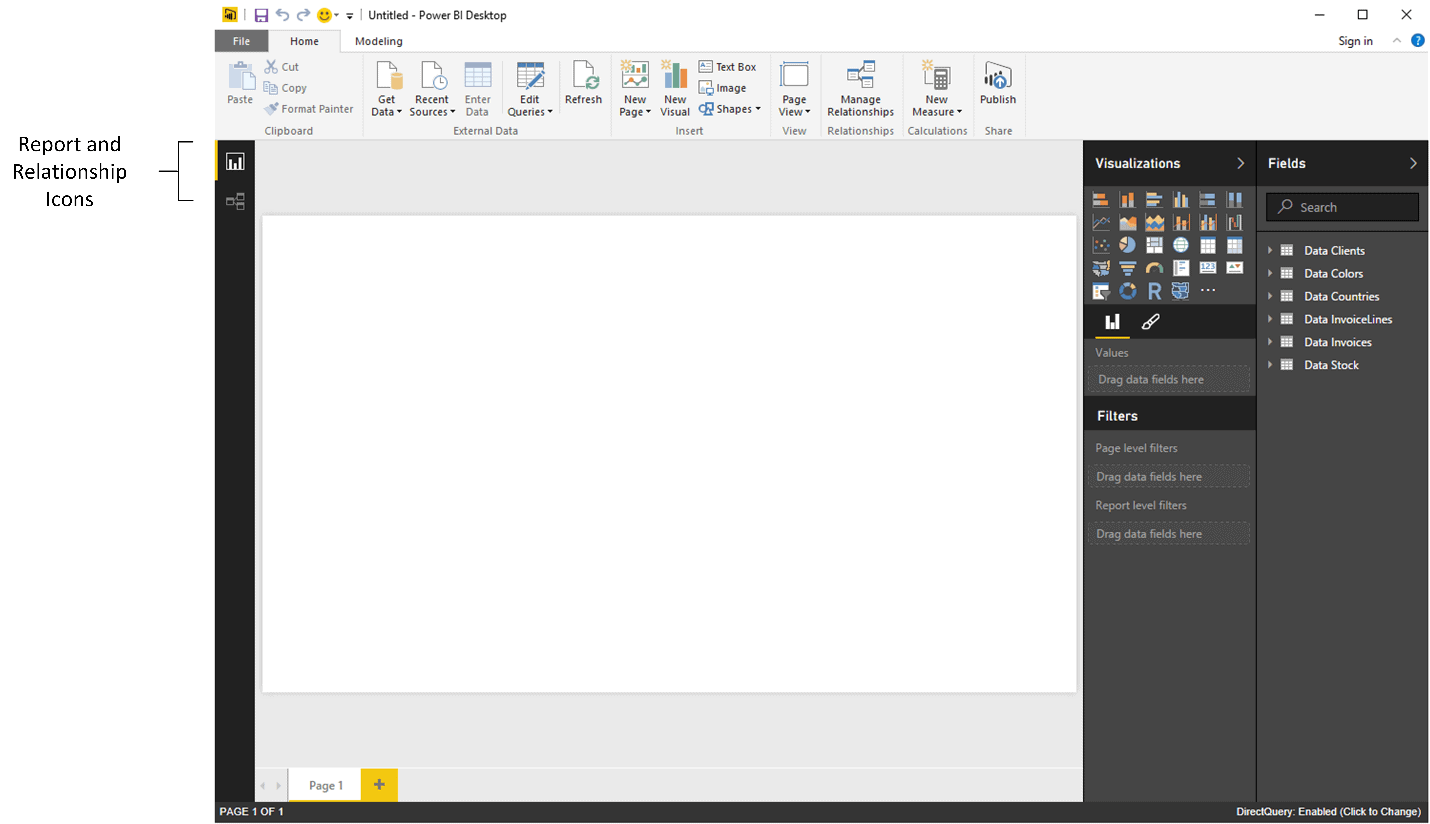The width and height of the screenshot is (1430, 824).
Task: Expand the Data Clients table
Action: (x=1271, y=250)
